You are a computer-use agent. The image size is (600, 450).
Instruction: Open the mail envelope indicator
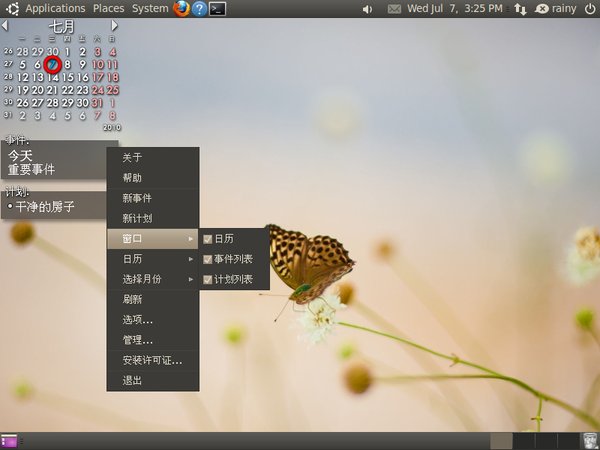(x=394, y=9)
